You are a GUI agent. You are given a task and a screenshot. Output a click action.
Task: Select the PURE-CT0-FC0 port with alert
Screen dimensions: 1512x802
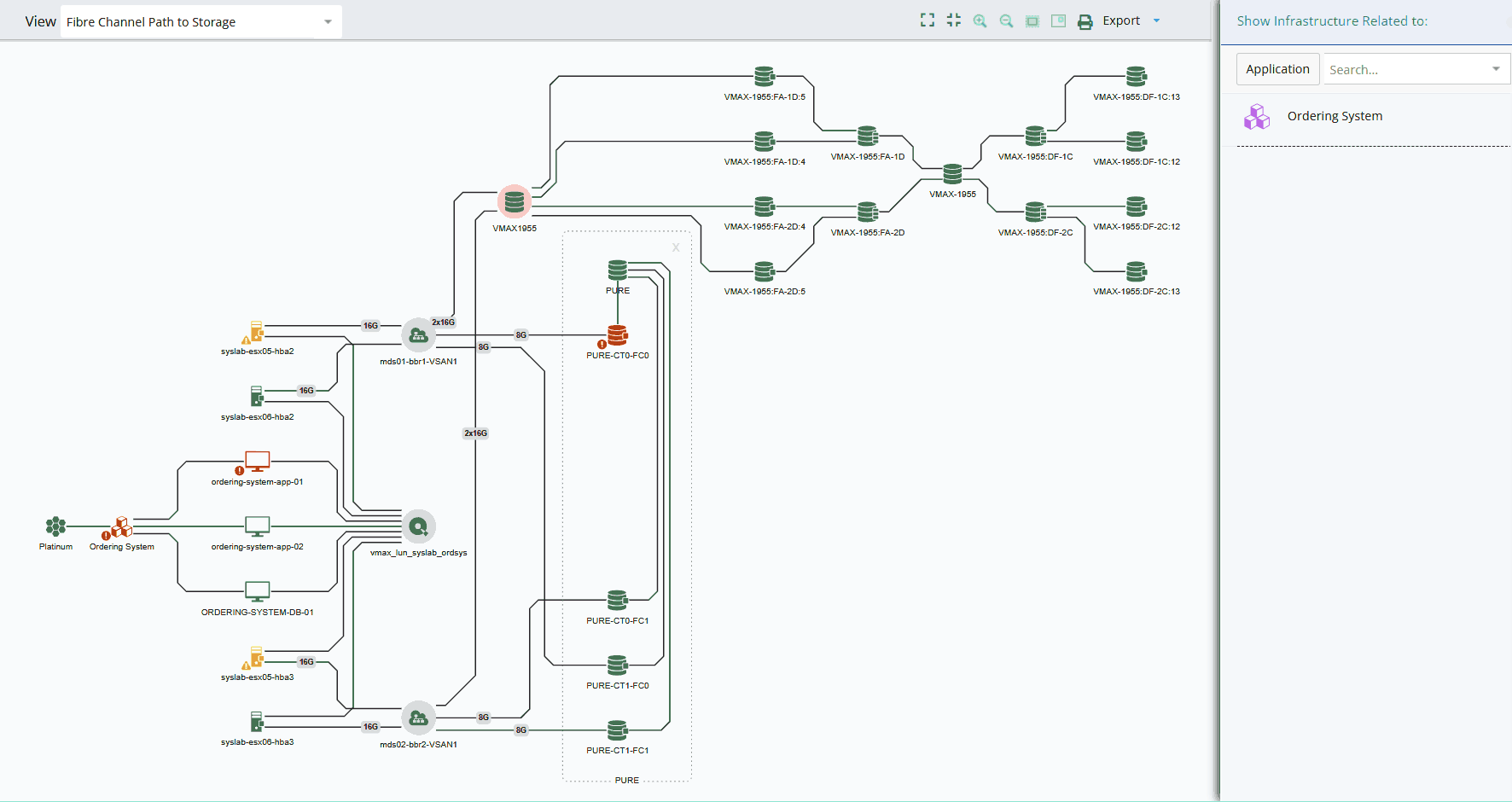tap(618, 335)
